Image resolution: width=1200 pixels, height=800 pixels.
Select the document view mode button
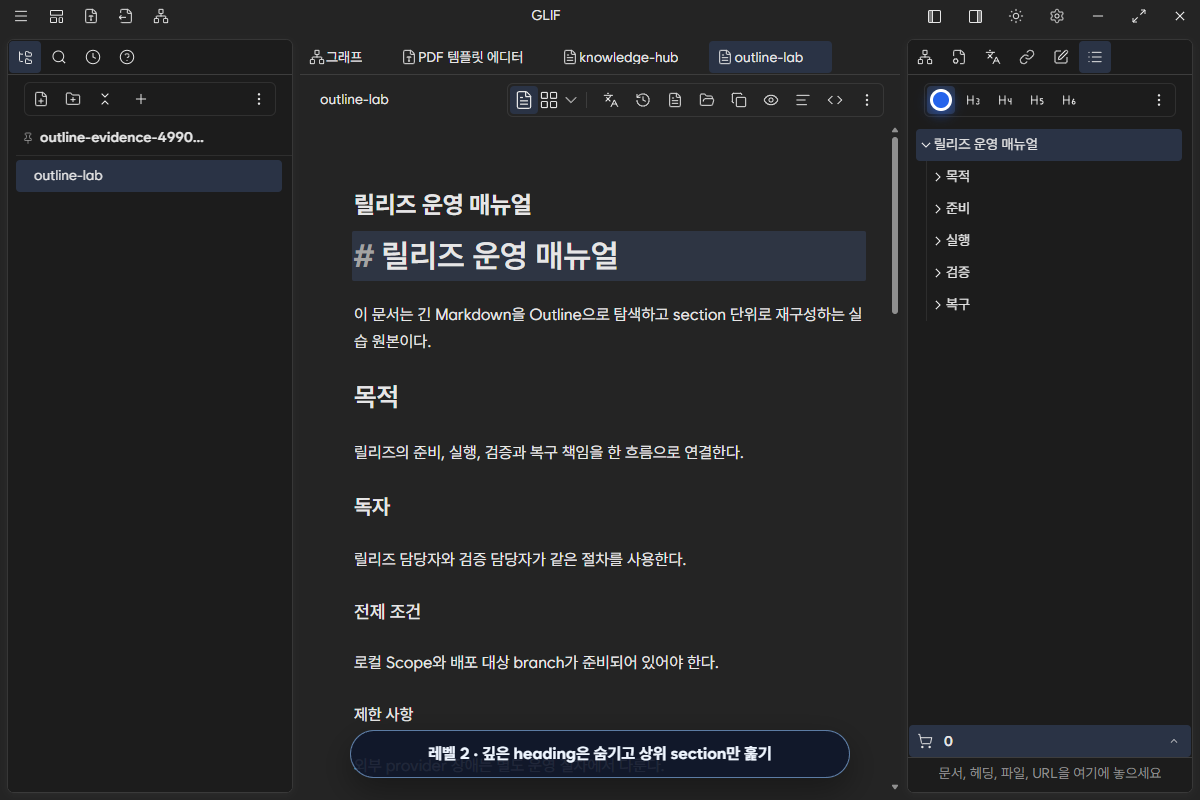tap(523, 100)
